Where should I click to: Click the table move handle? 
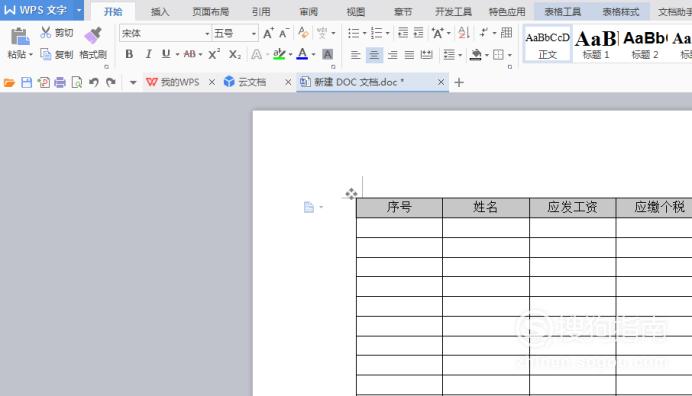351,193
